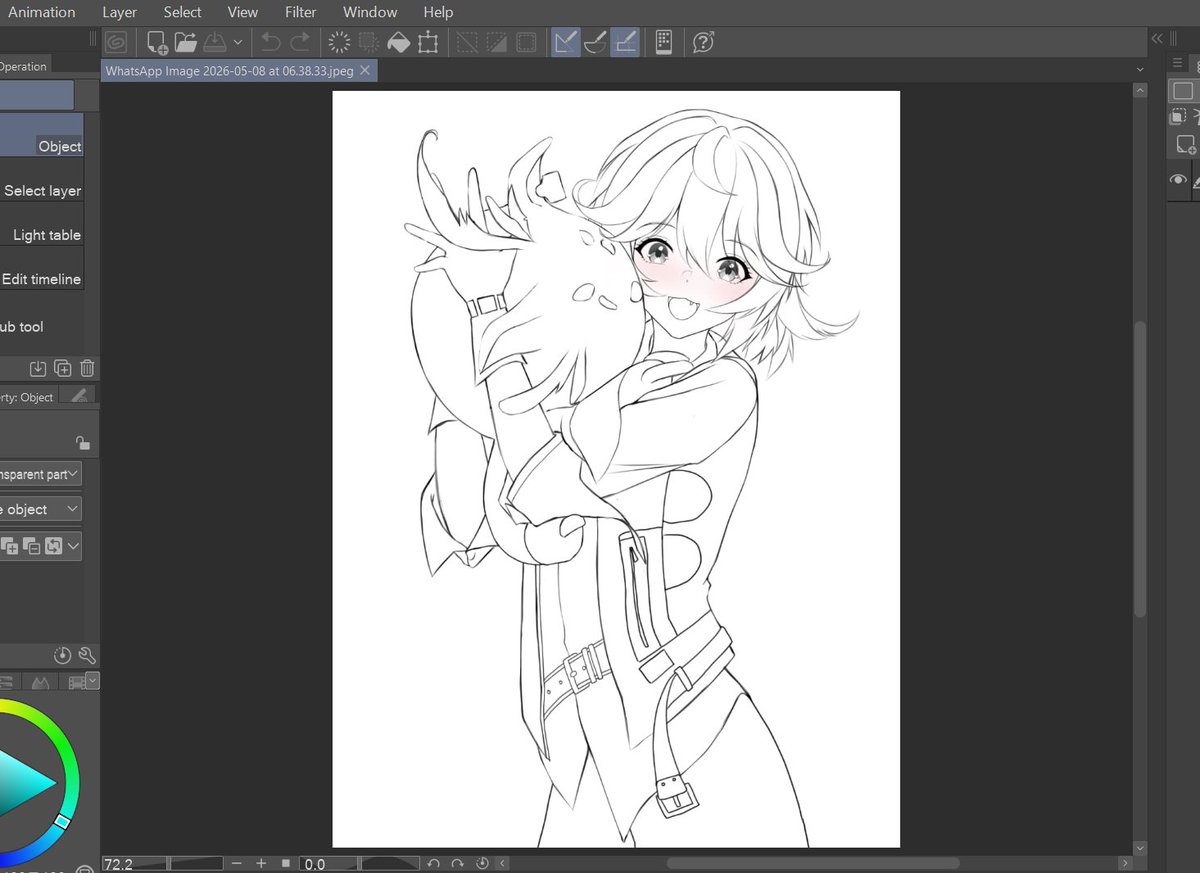This screenshot has height=873, width=1200.
Task: Click the Save icon in command bar
Action: (214, 42)
